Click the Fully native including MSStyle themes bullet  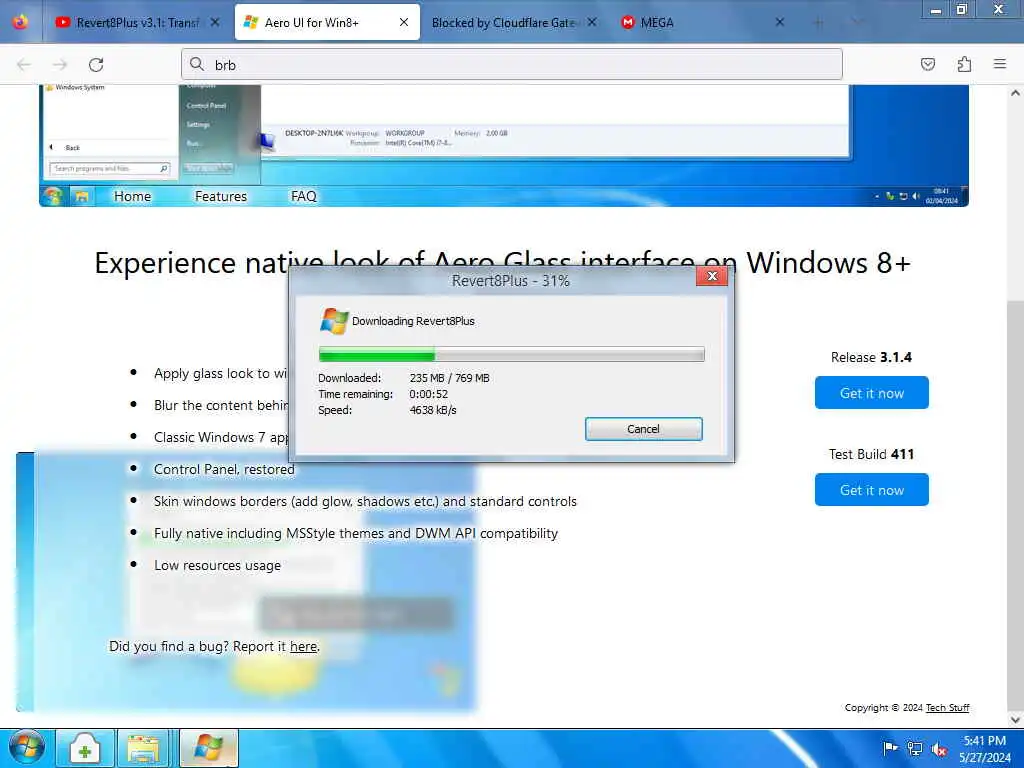[356, 534]
